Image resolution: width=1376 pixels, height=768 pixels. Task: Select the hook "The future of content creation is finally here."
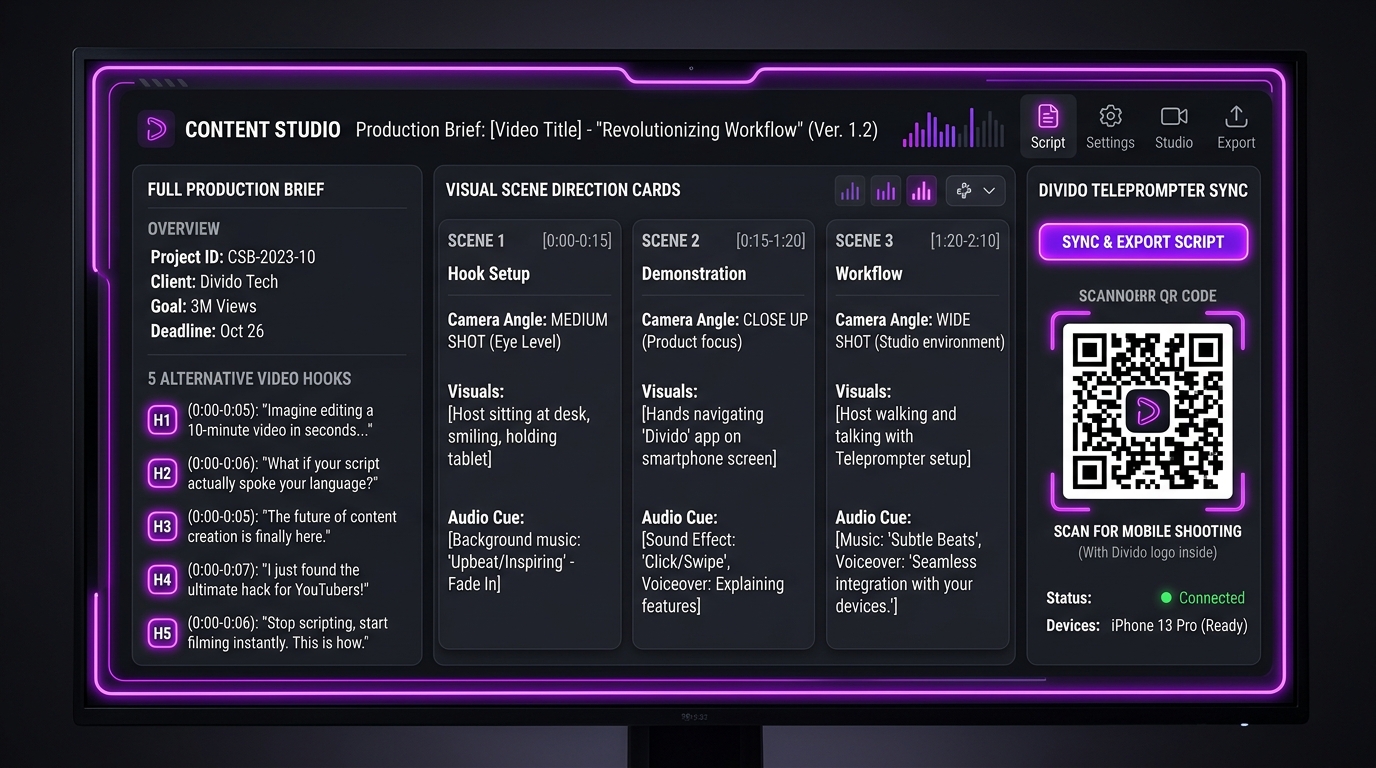[x=292, y=526]
